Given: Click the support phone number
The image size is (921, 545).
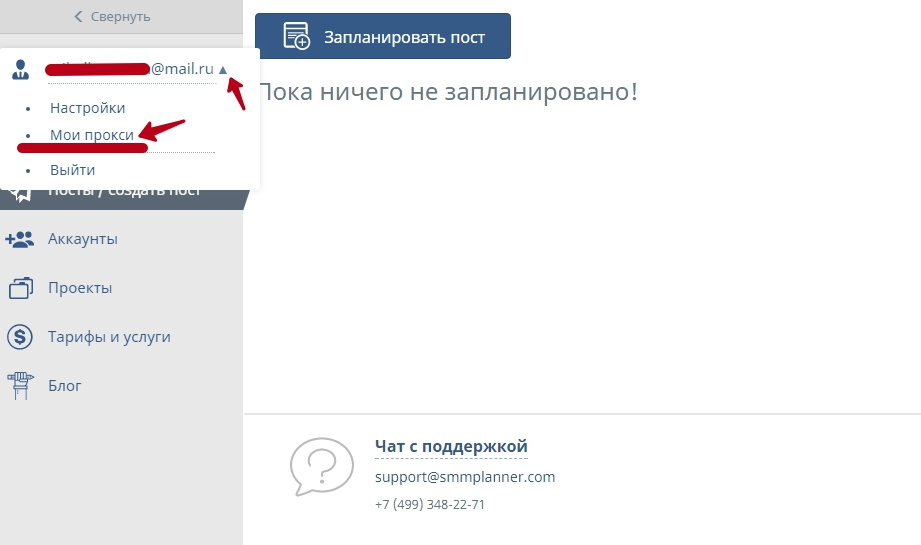Looking at the screenshot, I should [429, 504].
